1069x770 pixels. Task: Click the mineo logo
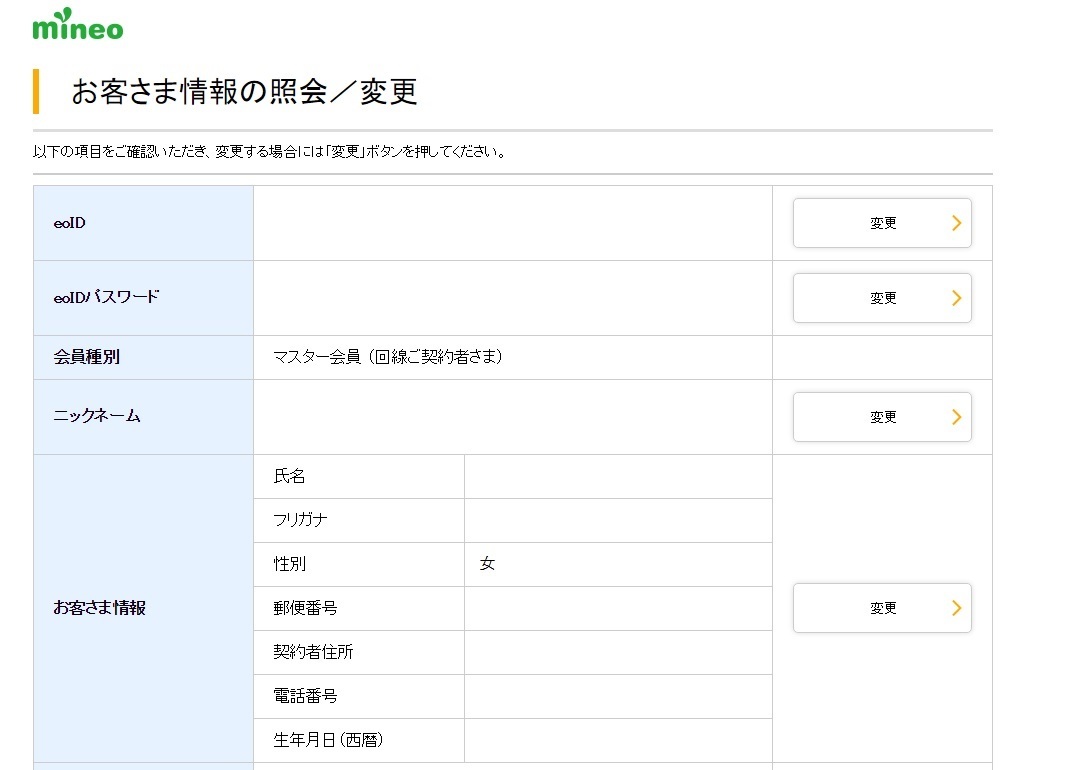point(77,25)
